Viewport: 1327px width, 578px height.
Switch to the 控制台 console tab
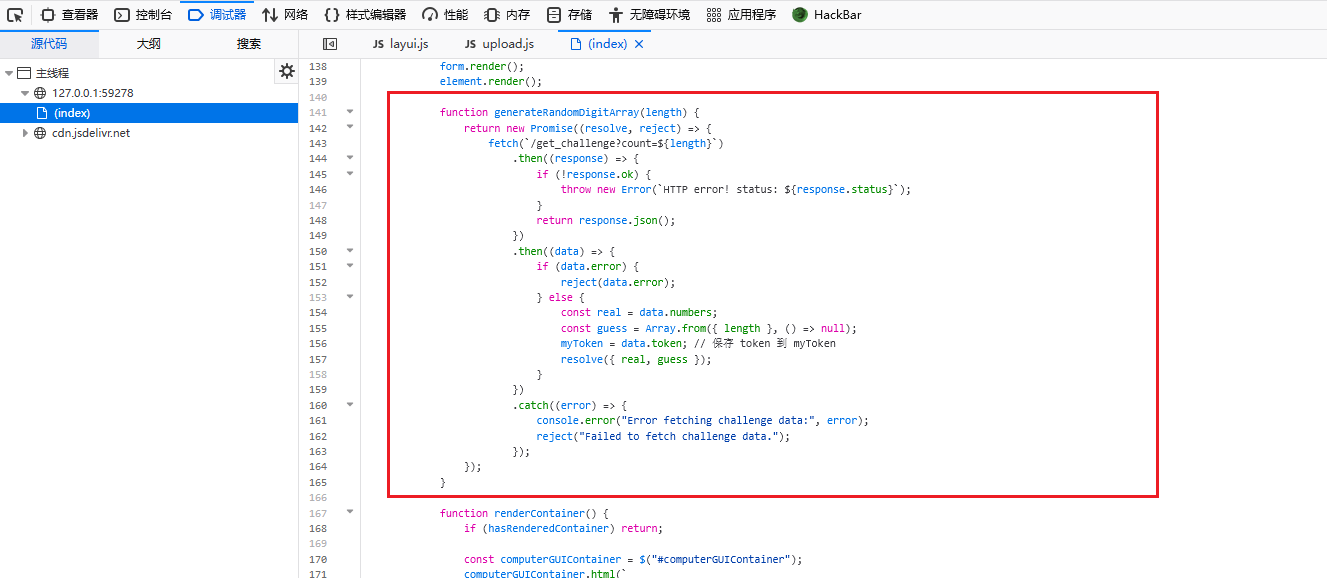[143, 15]
